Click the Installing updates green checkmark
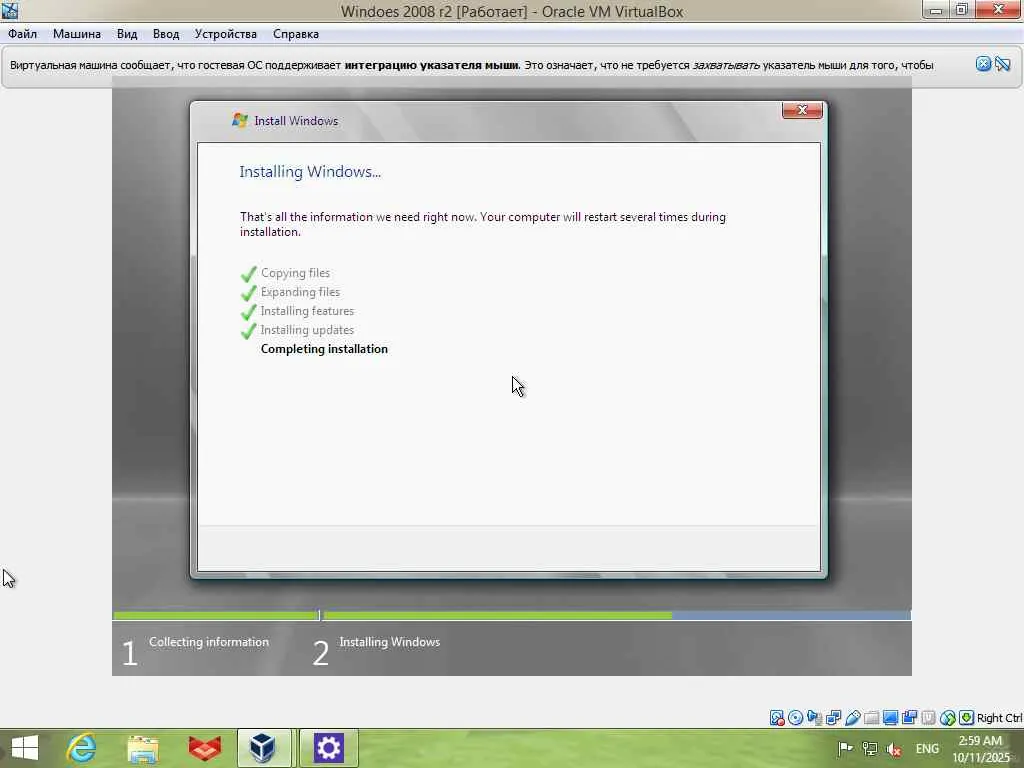The height and width of the screenshot is (768, 1024). [x=248, y=330]
